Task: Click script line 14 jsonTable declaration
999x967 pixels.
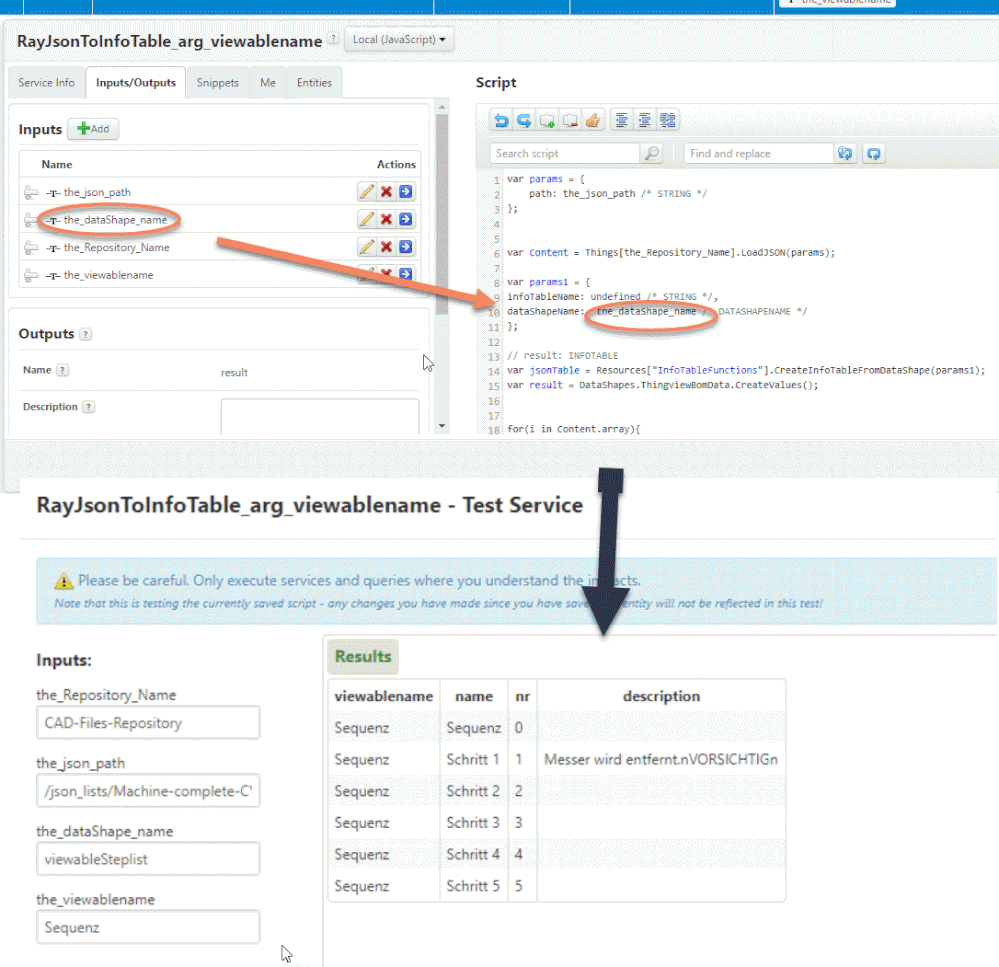Action: point(746,370)
